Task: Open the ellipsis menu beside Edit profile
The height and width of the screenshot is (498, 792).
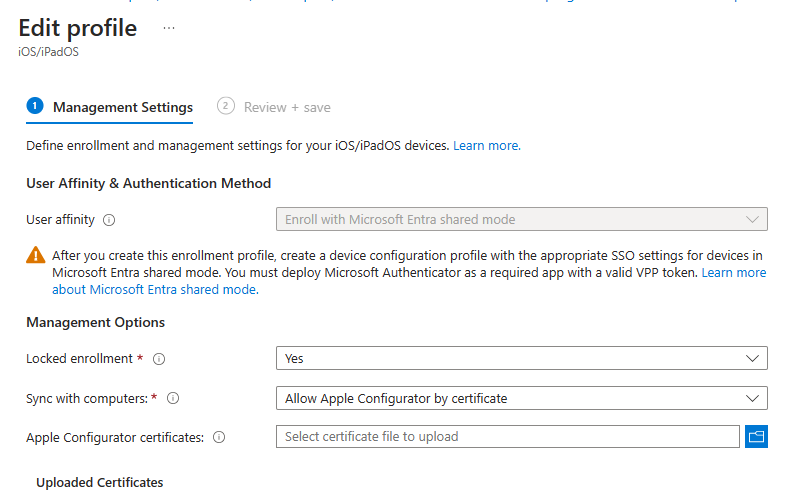Action: tap(169, 28)
